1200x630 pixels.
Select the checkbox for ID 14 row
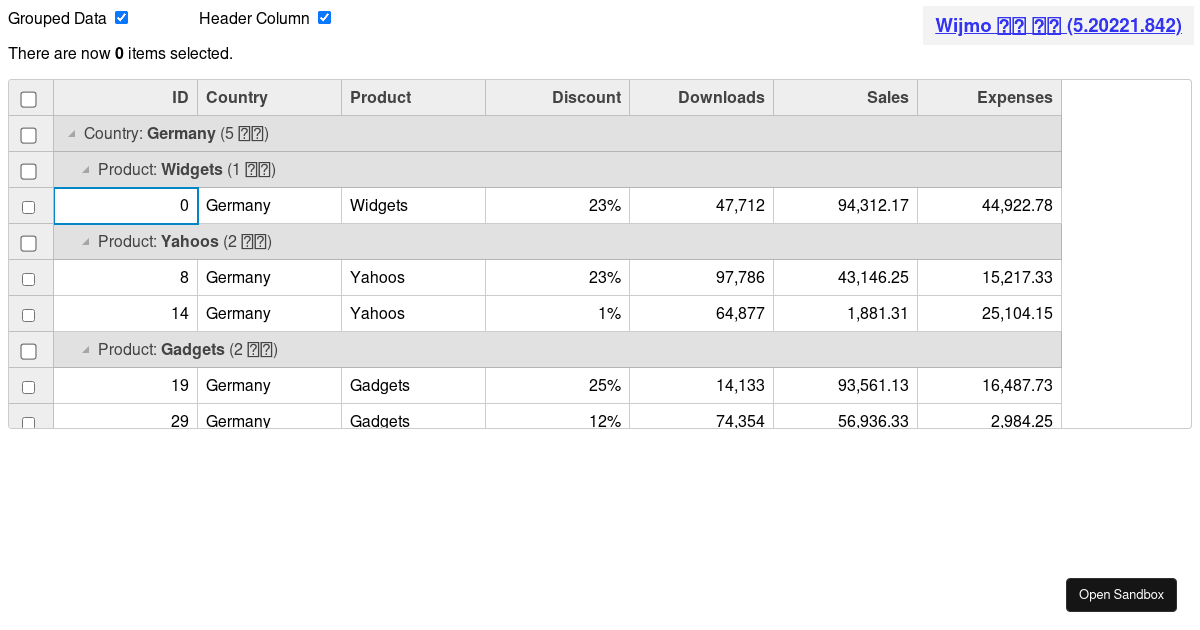coord(29,315)
